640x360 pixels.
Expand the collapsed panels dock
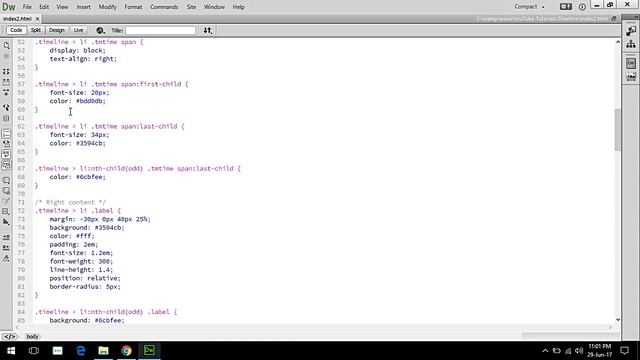(636, 18)
